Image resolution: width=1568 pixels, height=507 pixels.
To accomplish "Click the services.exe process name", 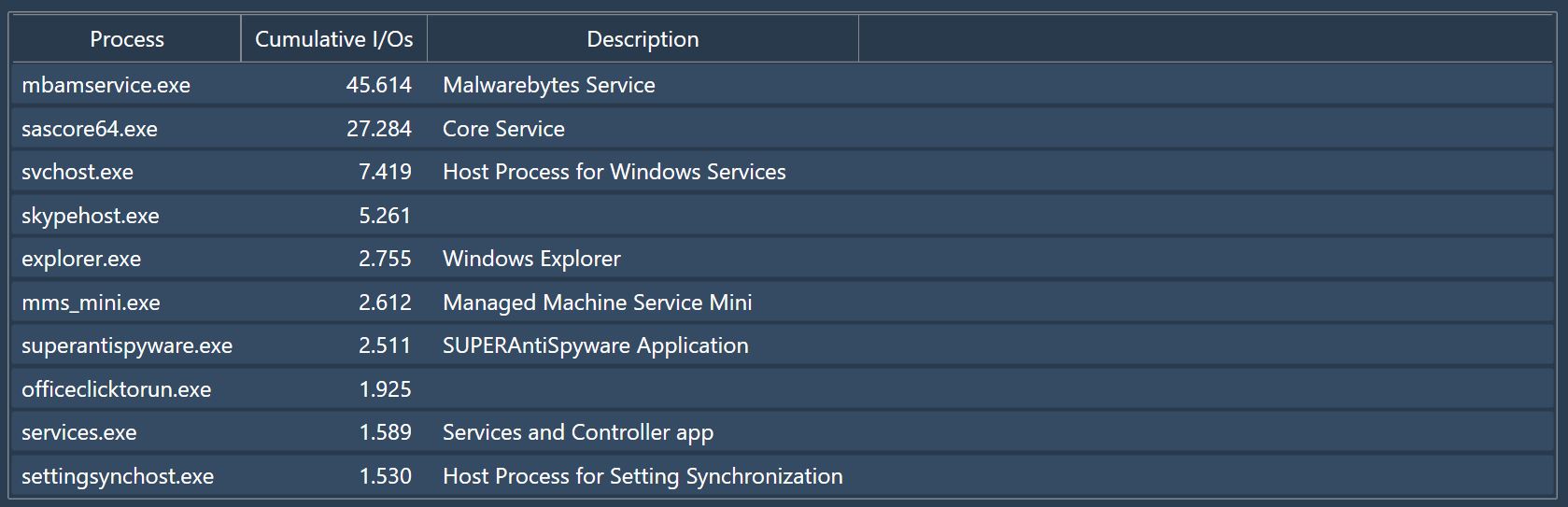I will point(79,432).
